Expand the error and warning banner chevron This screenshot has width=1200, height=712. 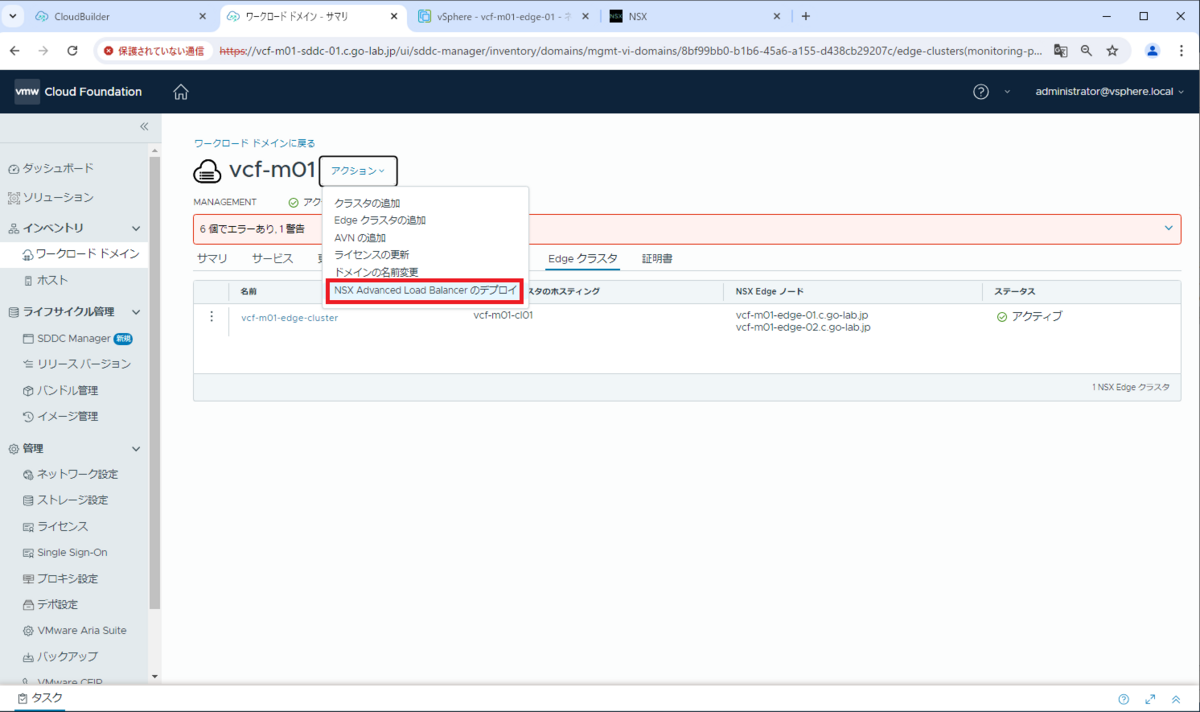(1168, 228)
